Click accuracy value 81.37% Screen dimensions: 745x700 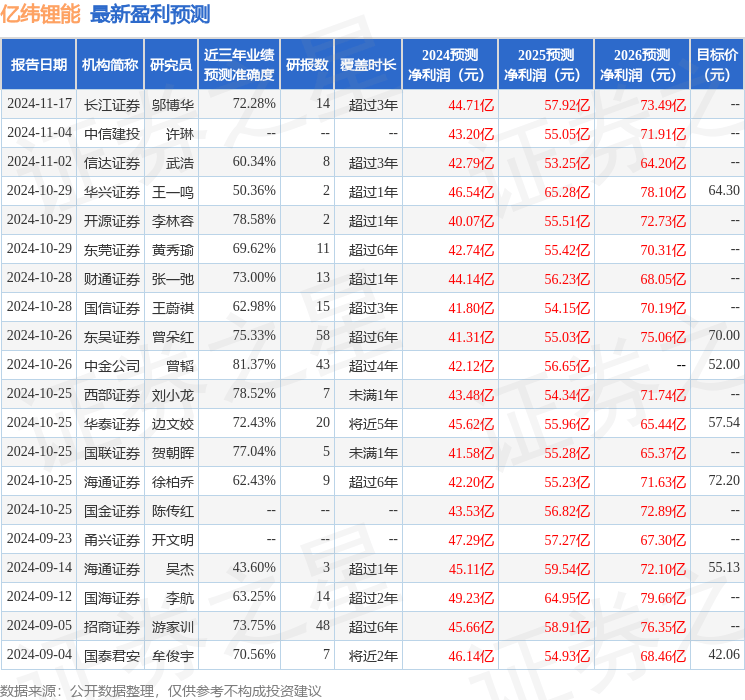[x=254, y=364]
